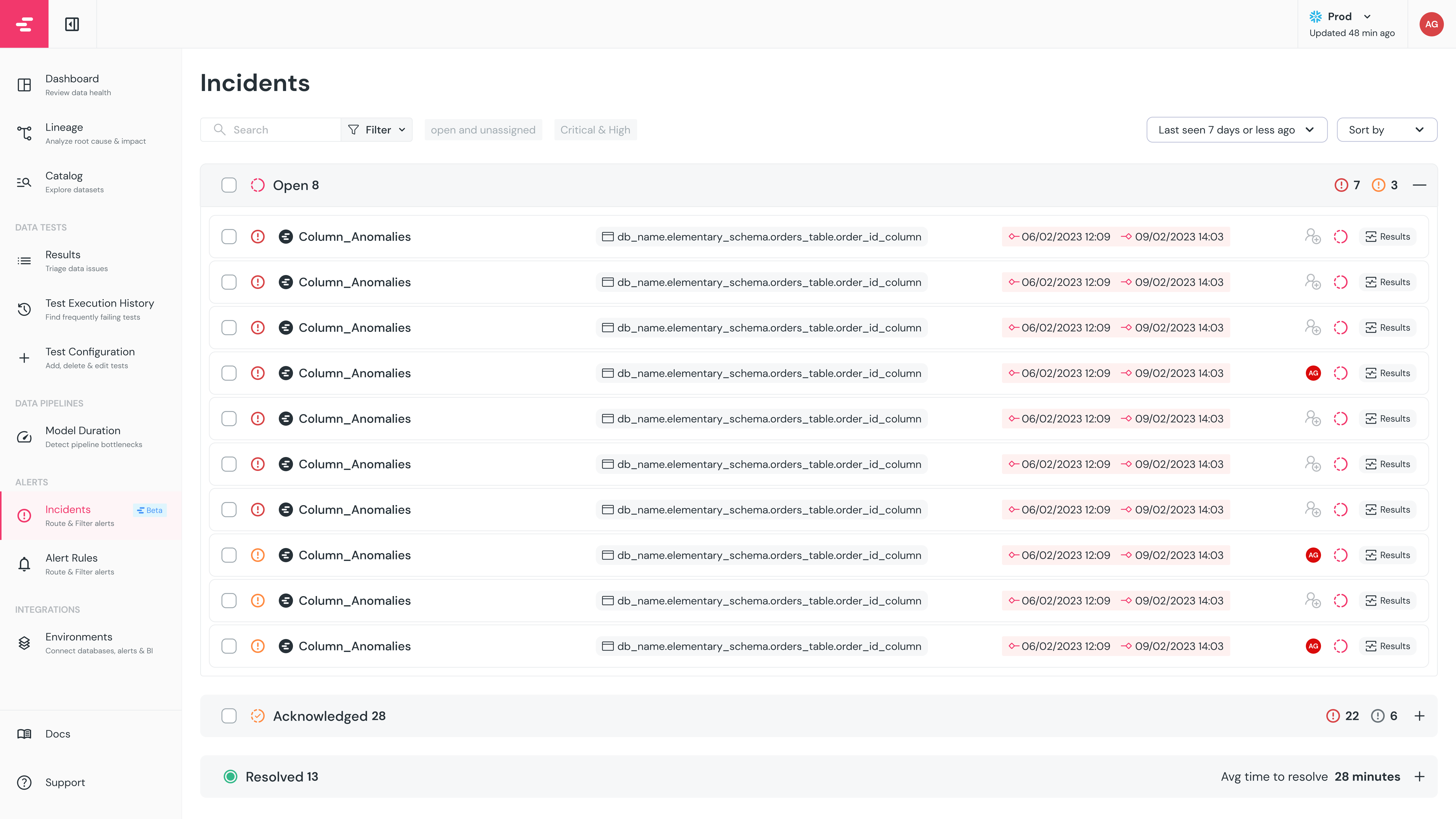Select Incidents in the sidebar

click(91, 515)
